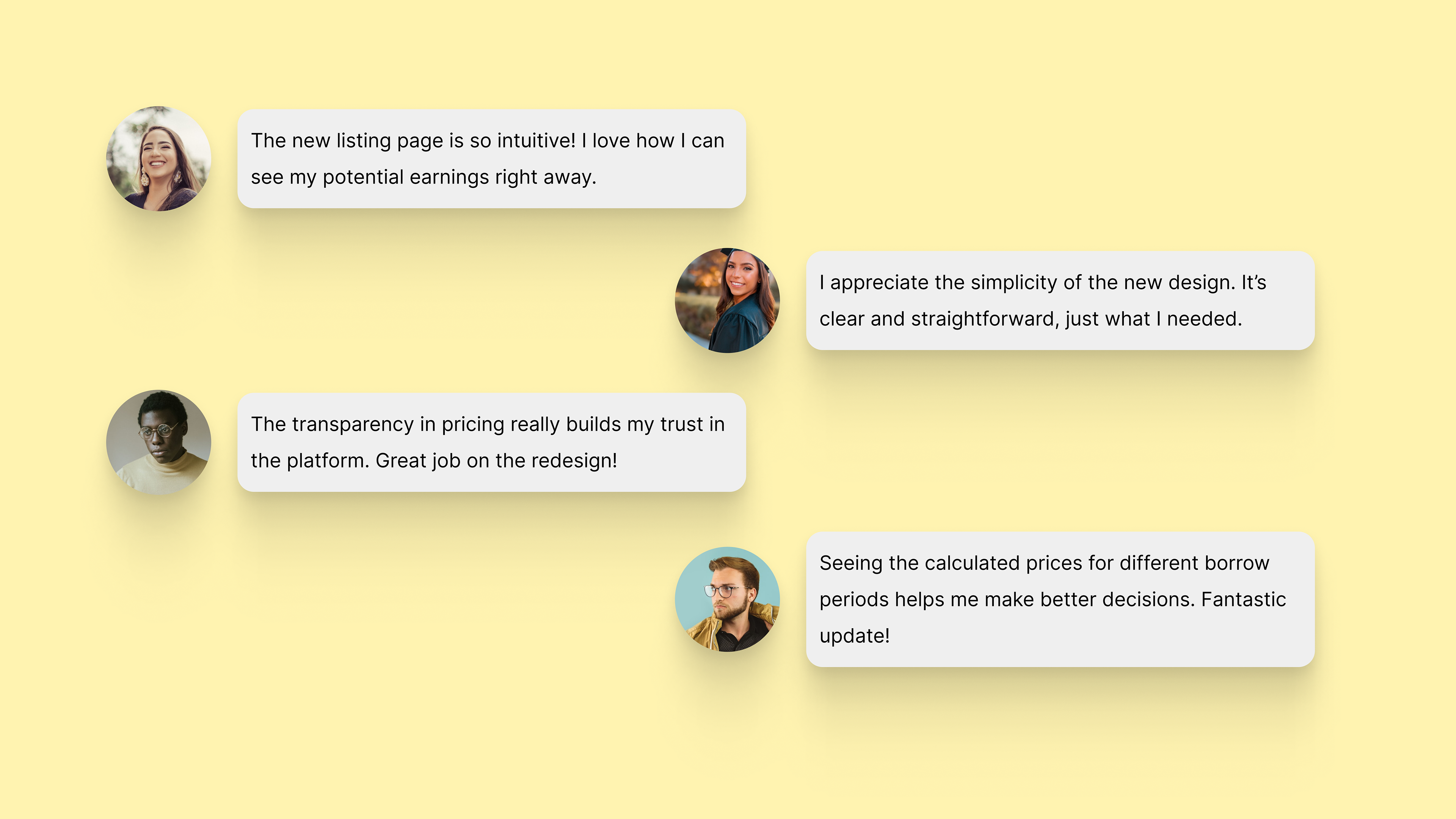Open the avatar of man in turtleneck
Viewport: 1456px width, 819px height.
point(159,442)
